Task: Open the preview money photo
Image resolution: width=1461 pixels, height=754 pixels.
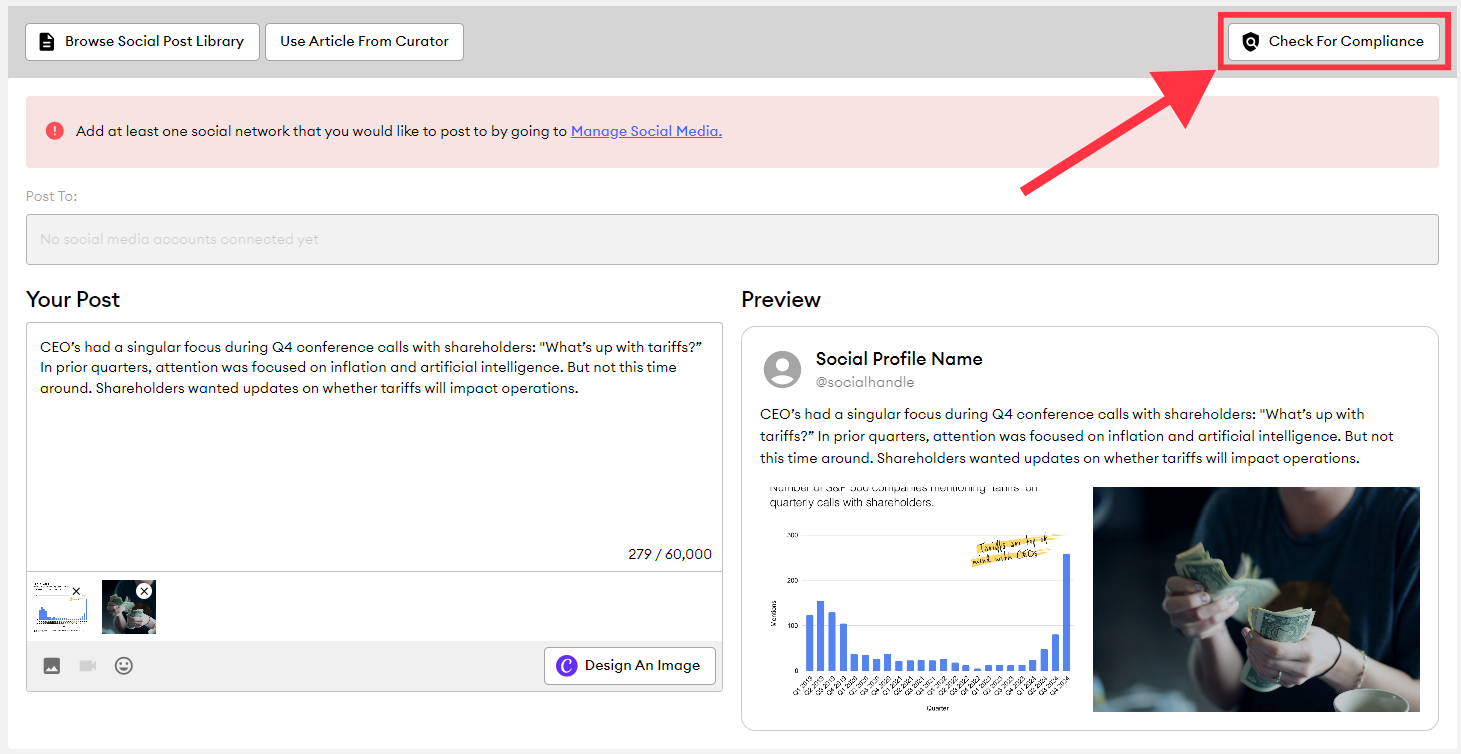Action: [x=1256, y=599]
